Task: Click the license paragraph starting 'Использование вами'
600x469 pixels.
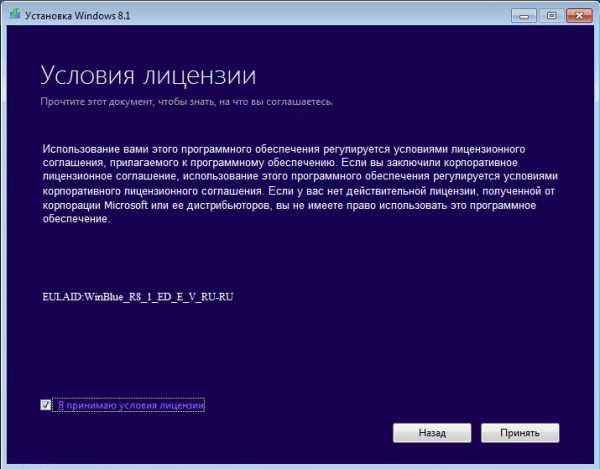Action: click(x=300, y=184)
